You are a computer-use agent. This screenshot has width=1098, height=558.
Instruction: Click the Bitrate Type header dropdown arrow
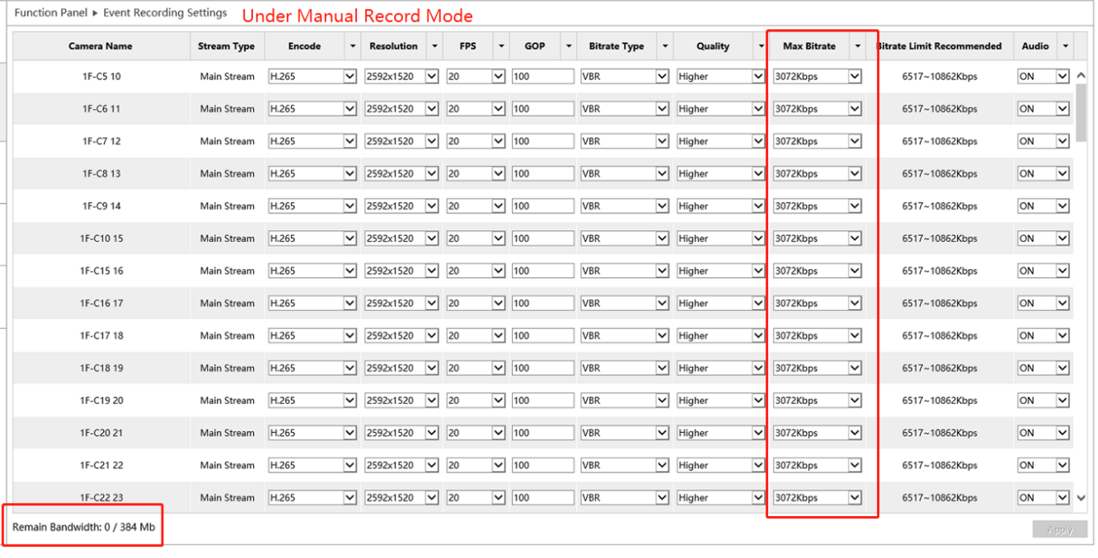pyautogui.click(x=662, y=46)
